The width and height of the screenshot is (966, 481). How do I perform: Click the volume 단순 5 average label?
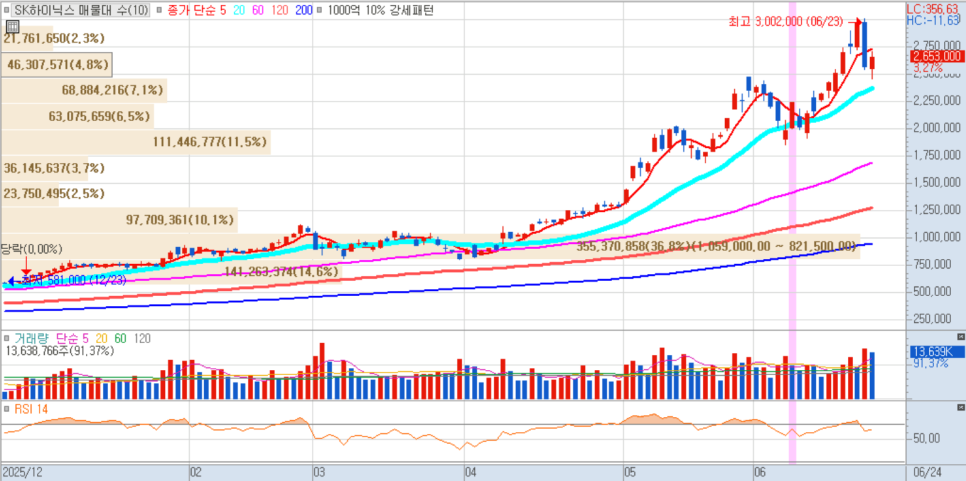72,338
